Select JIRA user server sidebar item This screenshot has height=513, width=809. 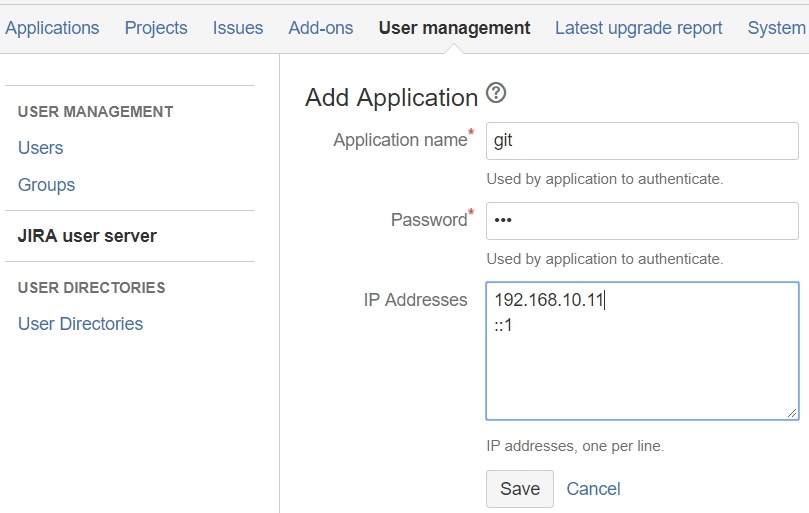[87, 236]
